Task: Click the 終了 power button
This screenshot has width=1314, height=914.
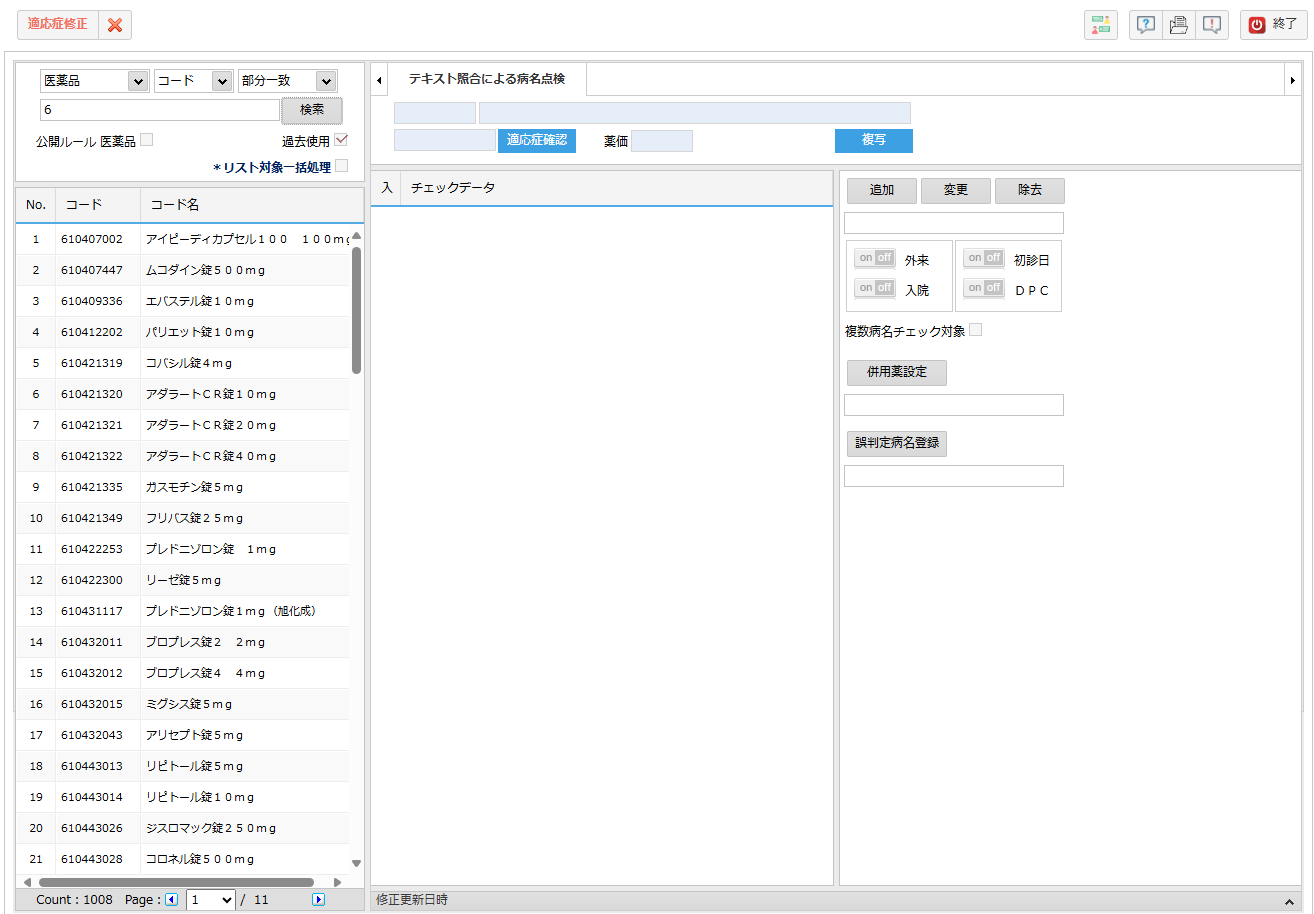Action: pos(1274,25)
